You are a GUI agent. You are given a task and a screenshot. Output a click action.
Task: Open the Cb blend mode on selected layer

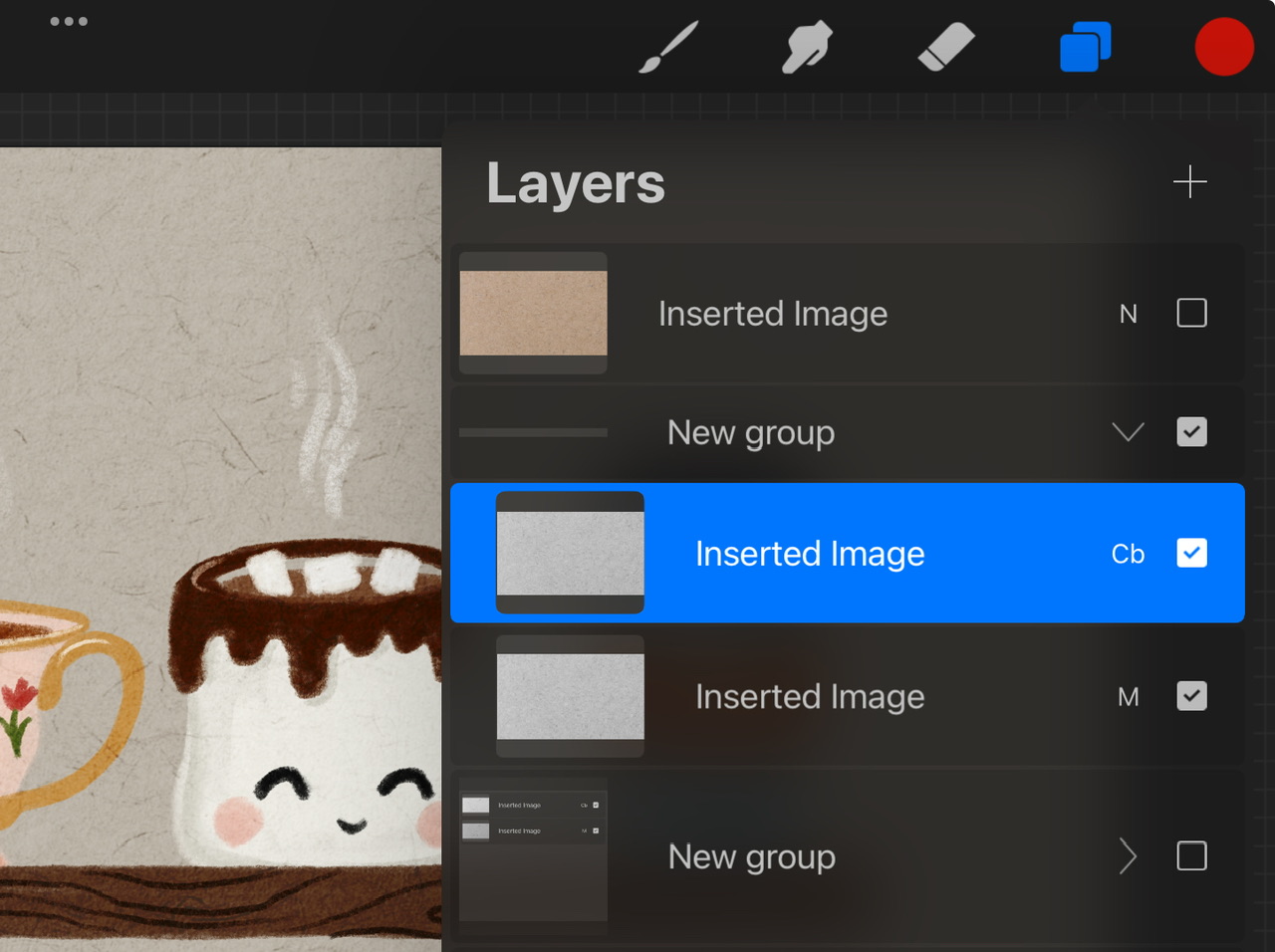(1128, 554)
